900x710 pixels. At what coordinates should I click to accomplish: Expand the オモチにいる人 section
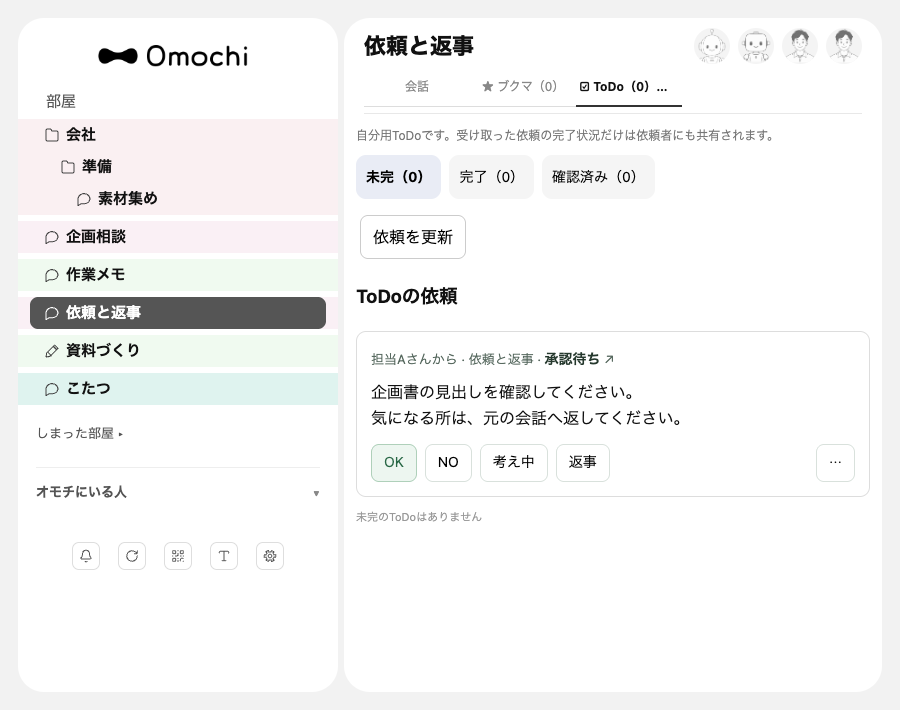tap(178, 492)
